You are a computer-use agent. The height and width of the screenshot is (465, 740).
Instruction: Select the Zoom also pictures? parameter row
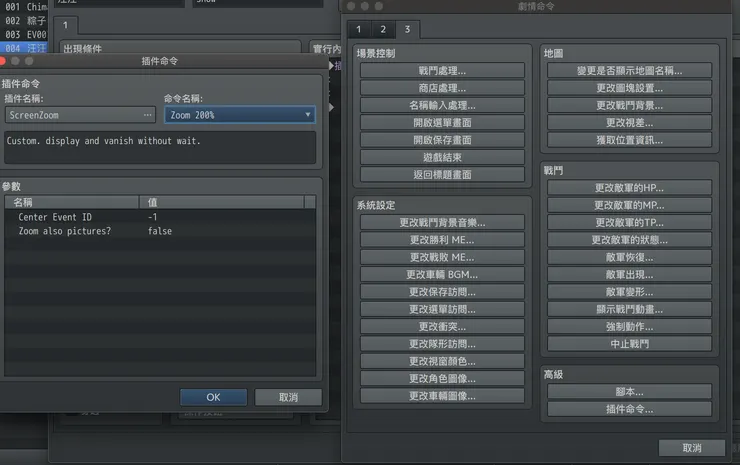pyautogui.click(x=160, y=231)
